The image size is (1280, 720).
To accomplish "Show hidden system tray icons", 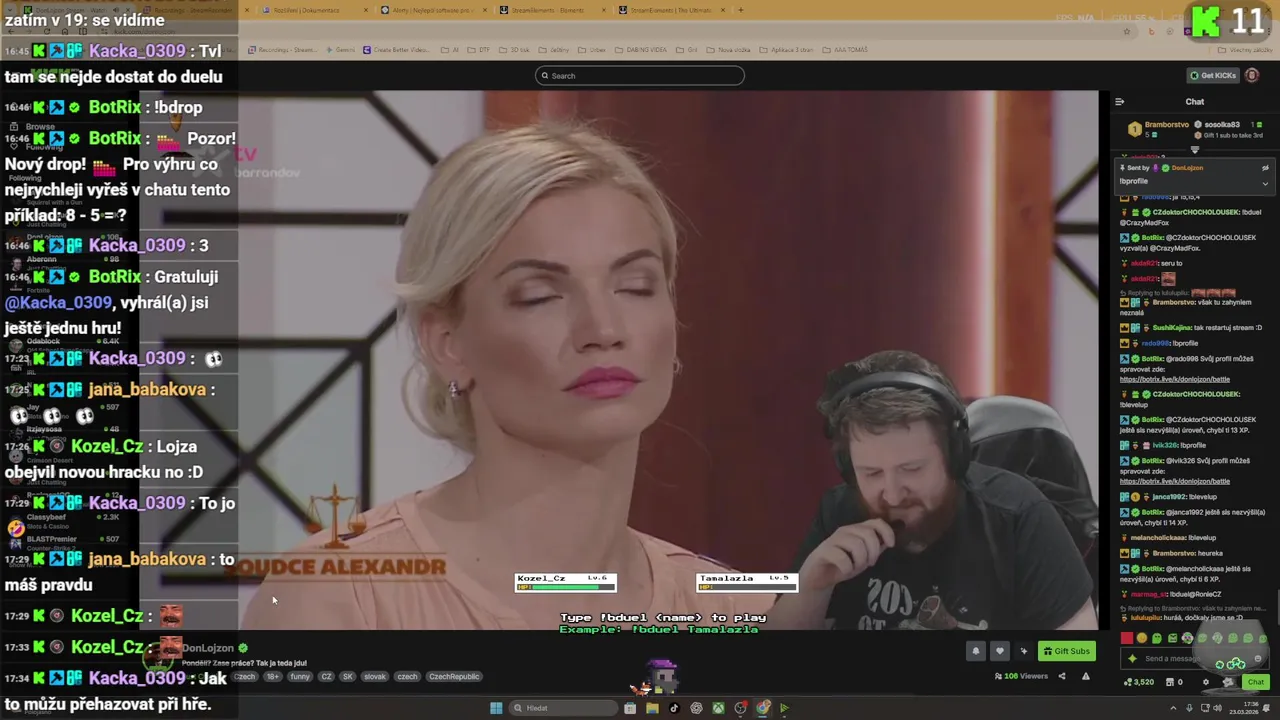I will [x=1173, y=709].
